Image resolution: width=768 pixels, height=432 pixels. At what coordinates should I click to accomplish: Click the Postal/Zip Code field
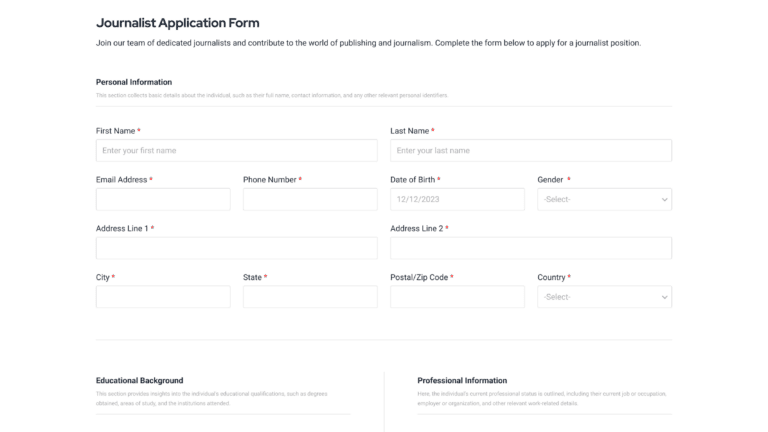point(457,297)
